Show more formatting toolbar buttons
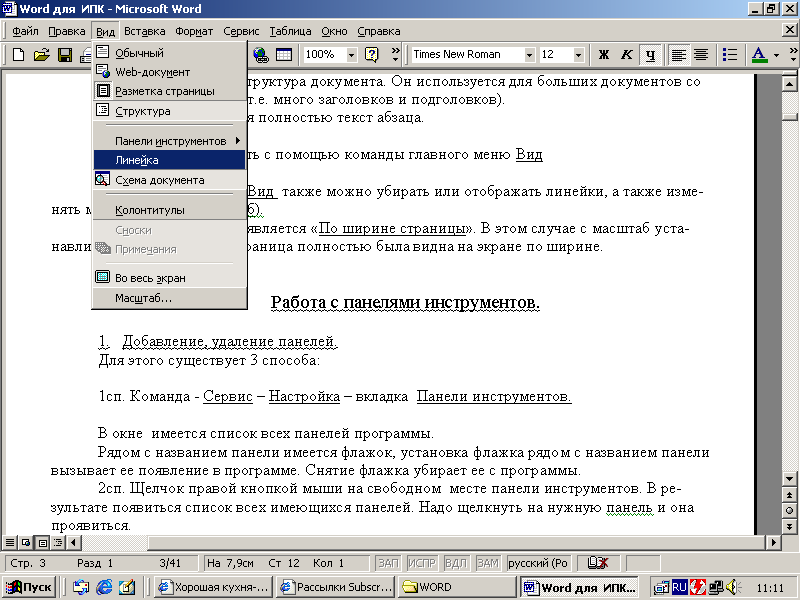 (793, 54)
